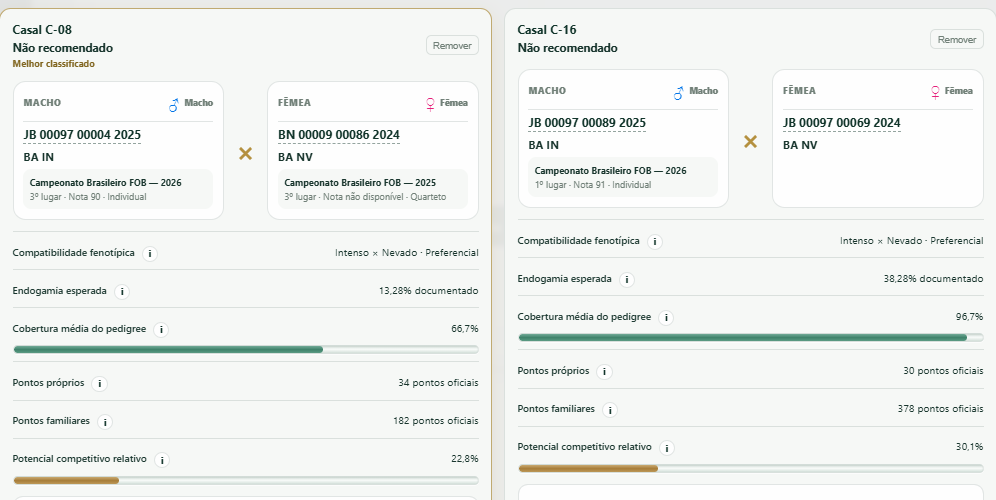Viewport: 996px width, 500px height.
Task: Remove Casal C-16 from comparison
Action: [957, 39]
